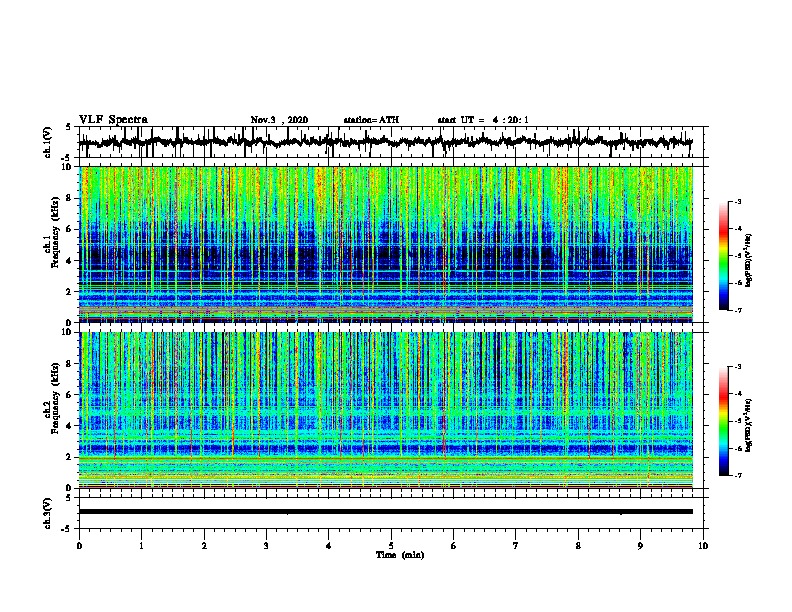Click the ch.2 spectrogram plot area
Viewport: 792px width, 612px height.
pos(386,410)
